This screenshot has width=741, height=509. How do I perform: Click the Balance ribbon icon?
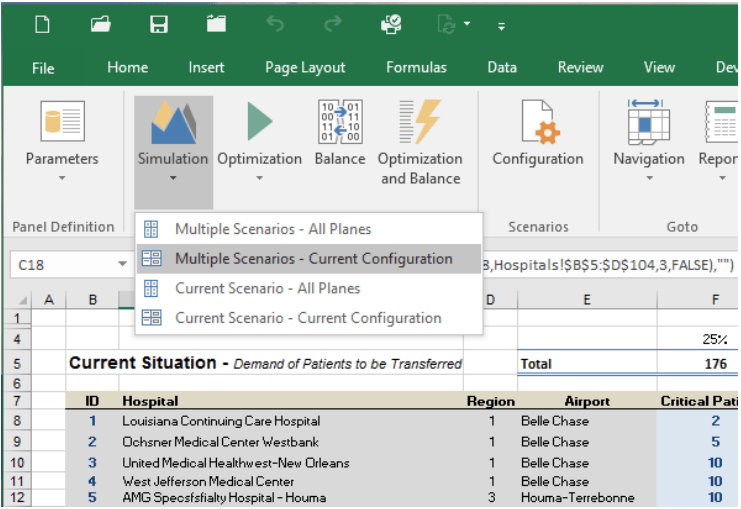click(x=339, y=122)
